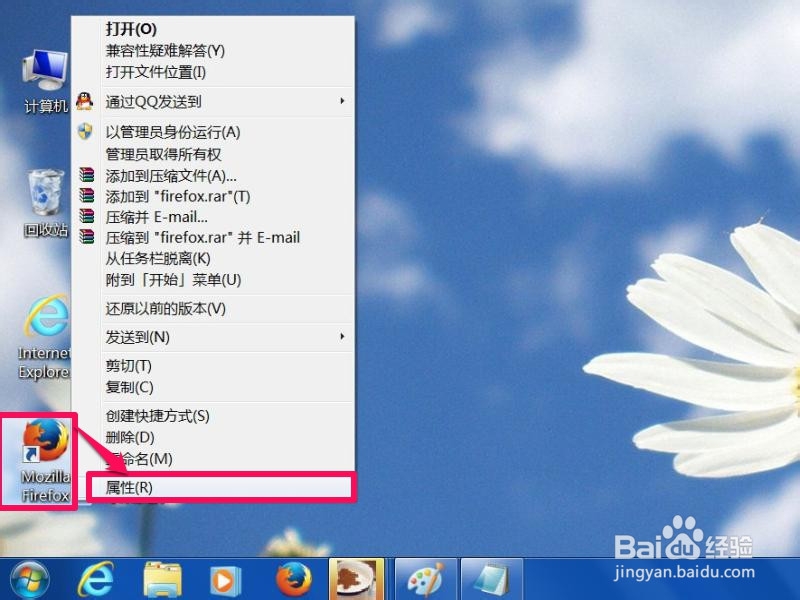Choose 兼容性疑难解答(Y) from the menu
The width and height of the screenshot is (800, 600).
click(x=165, y=51)
